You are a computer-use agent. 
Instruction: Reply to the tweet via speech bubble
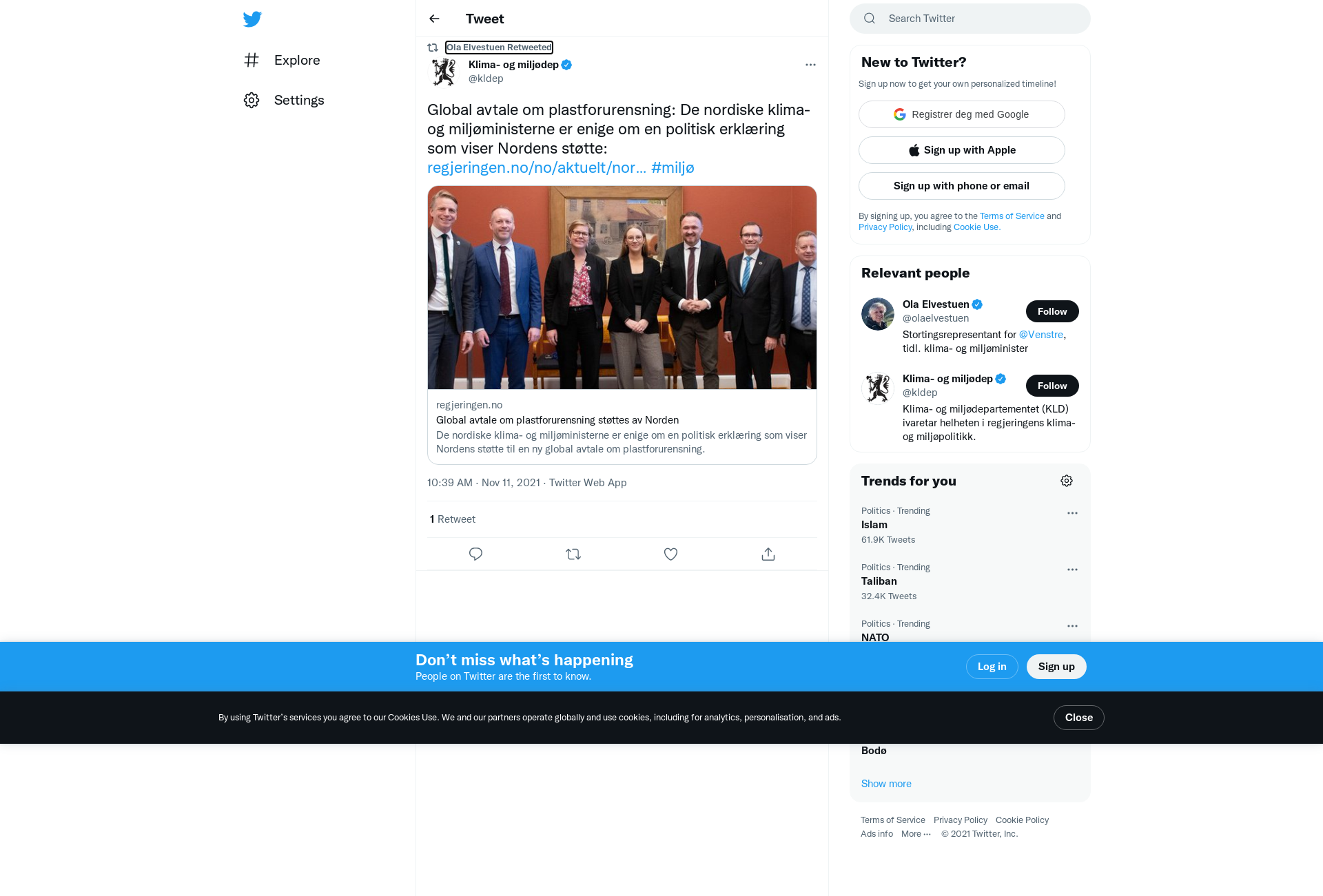click(x=475, y=554)
